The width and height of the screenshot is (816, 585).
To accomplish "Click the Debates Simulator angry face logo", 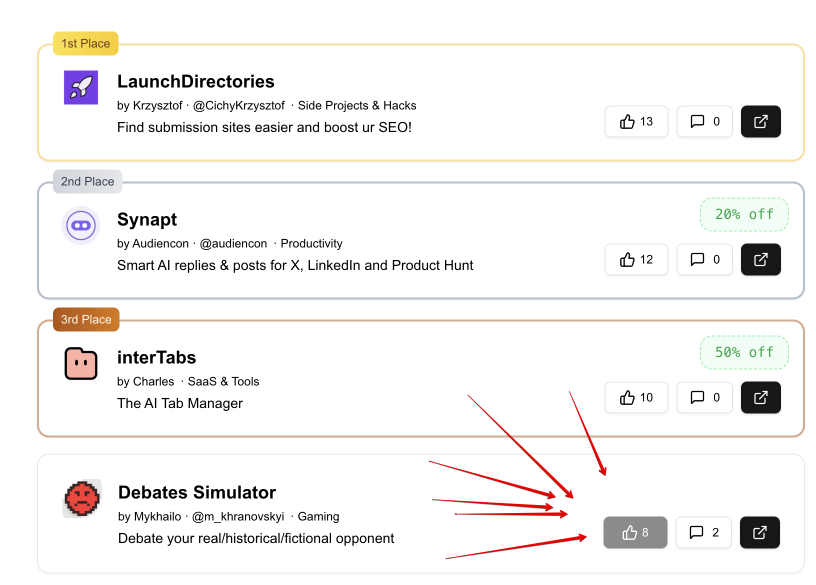I will pos(82,499).
